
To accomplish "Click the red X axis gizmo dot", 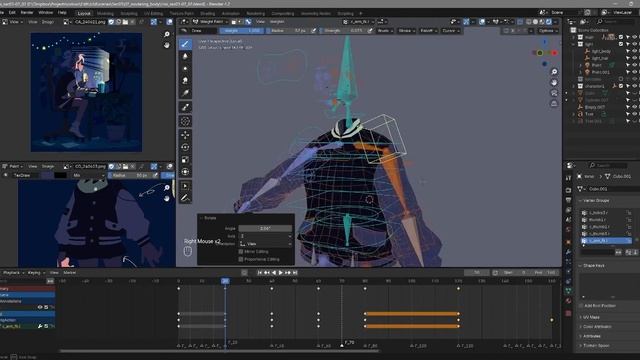I will coord(554,53).
